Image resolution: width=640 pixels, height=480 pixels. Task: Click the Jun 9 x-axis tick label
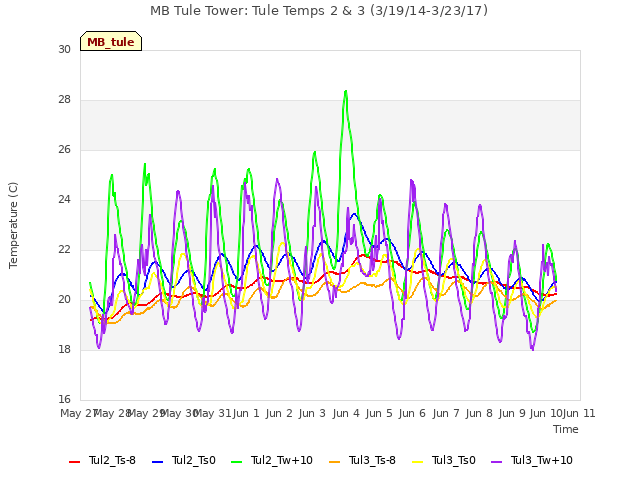512,413
